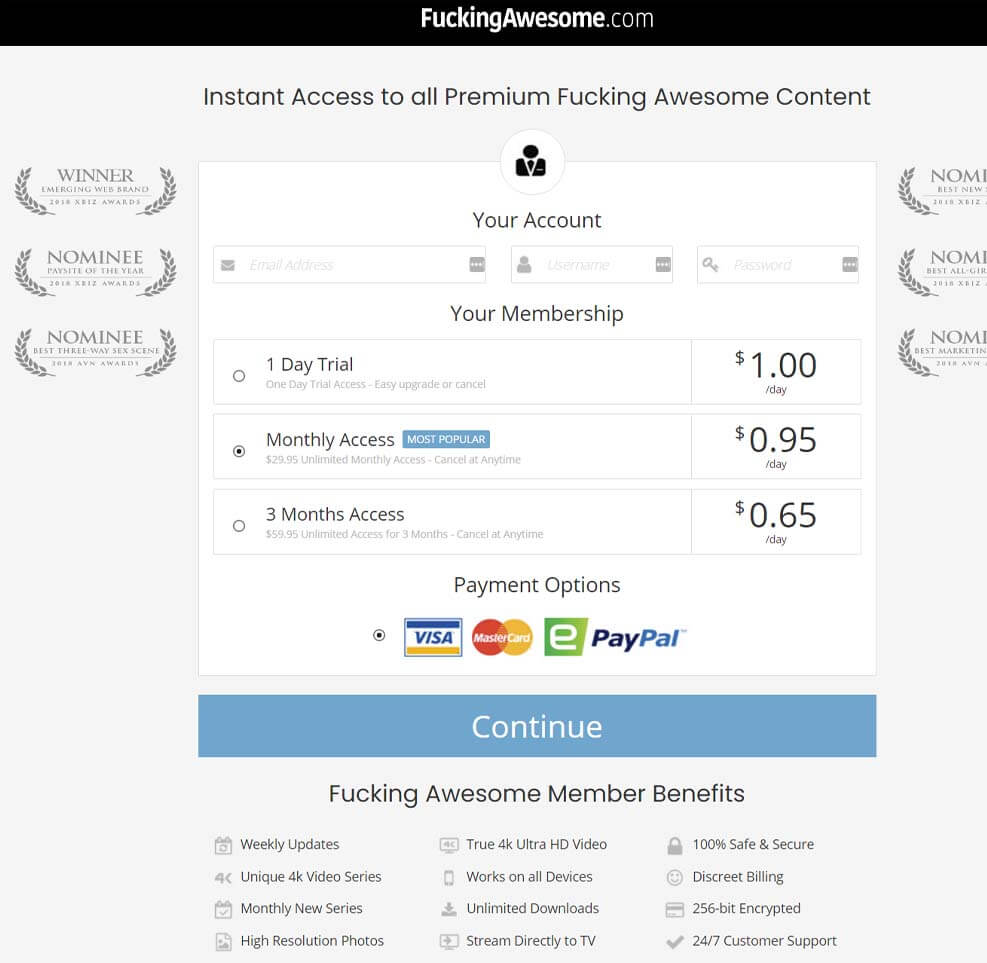Click the MOST POPULAR badge
Screen dimensions: 987x963
[x=446, y=439]
